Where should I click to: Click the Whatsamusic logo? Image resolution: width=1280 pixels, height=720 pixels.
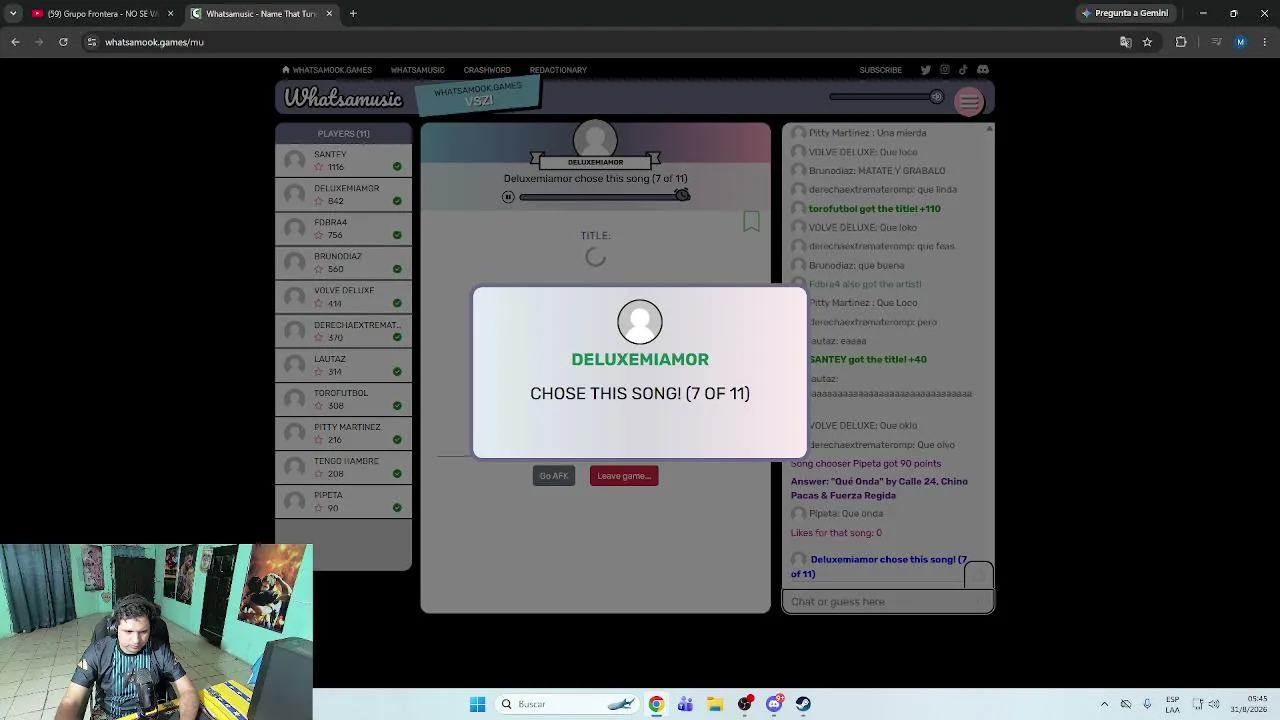(x=343, y=98)
